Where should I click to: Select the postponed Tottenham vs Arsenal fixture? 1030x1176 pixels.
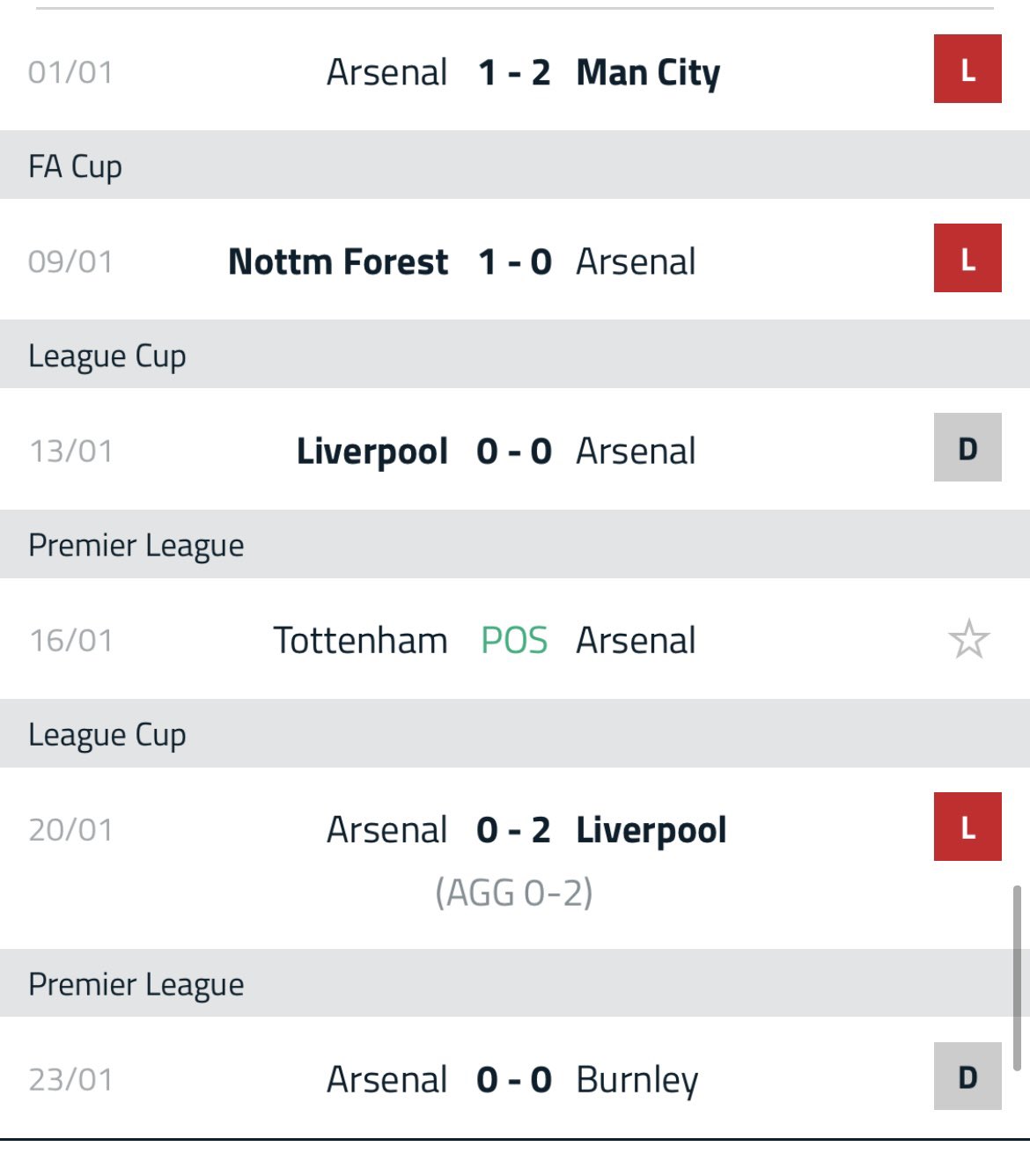click(x=515, y=639)
